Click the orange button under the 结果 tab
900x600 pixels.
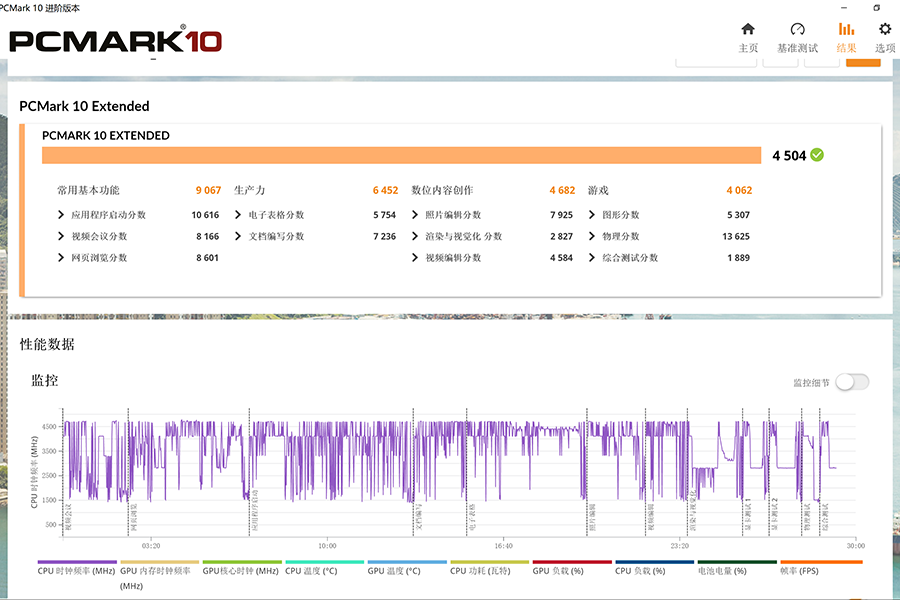[863, 63]
